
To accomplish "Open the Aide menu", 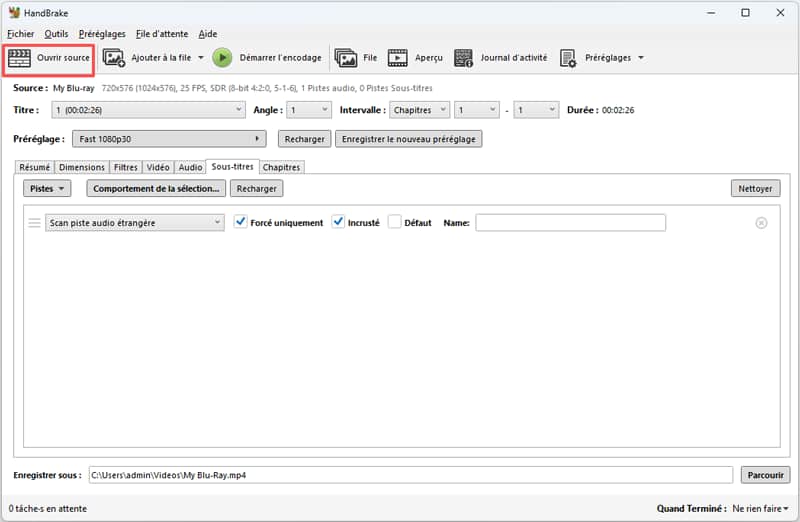I will (208, 34).
